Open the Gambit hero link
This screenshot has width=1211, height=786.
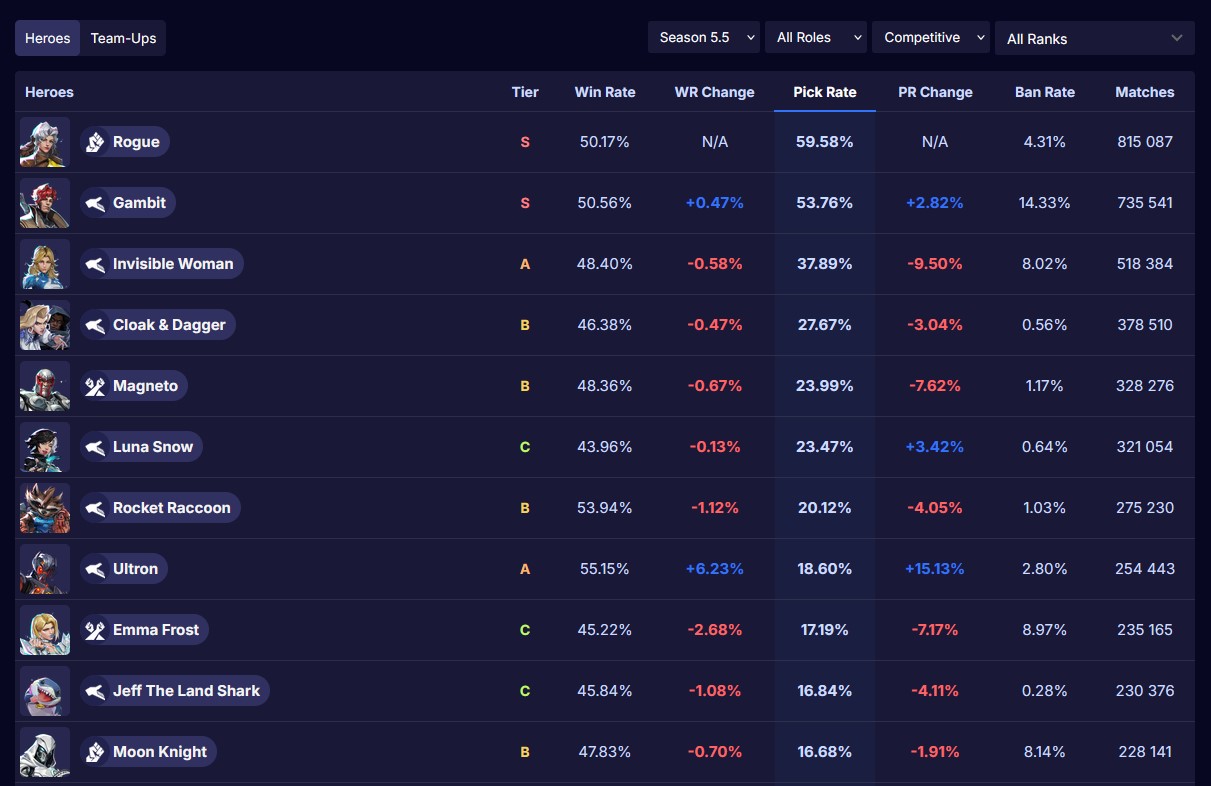point(128,203)
